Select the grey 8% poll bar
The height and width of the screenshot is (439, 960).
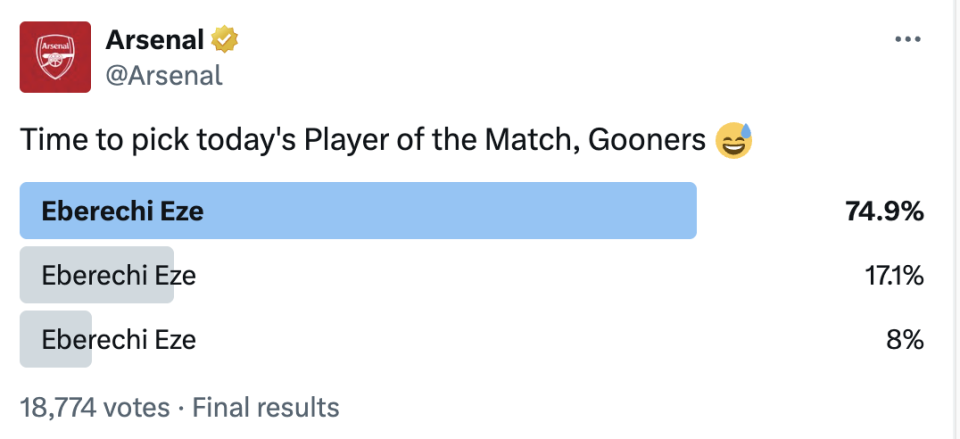pos(56,339)
